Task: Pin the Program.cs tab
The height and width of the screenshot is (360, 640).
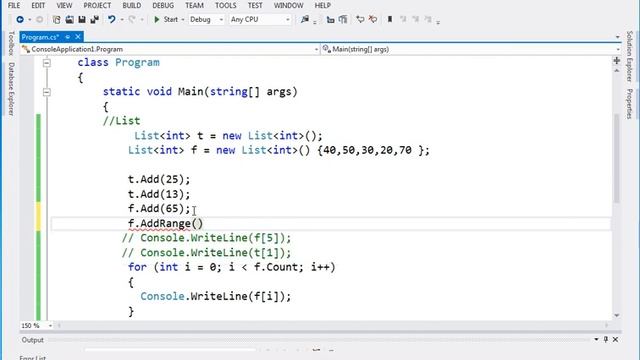Action: [x=67, y=37]
